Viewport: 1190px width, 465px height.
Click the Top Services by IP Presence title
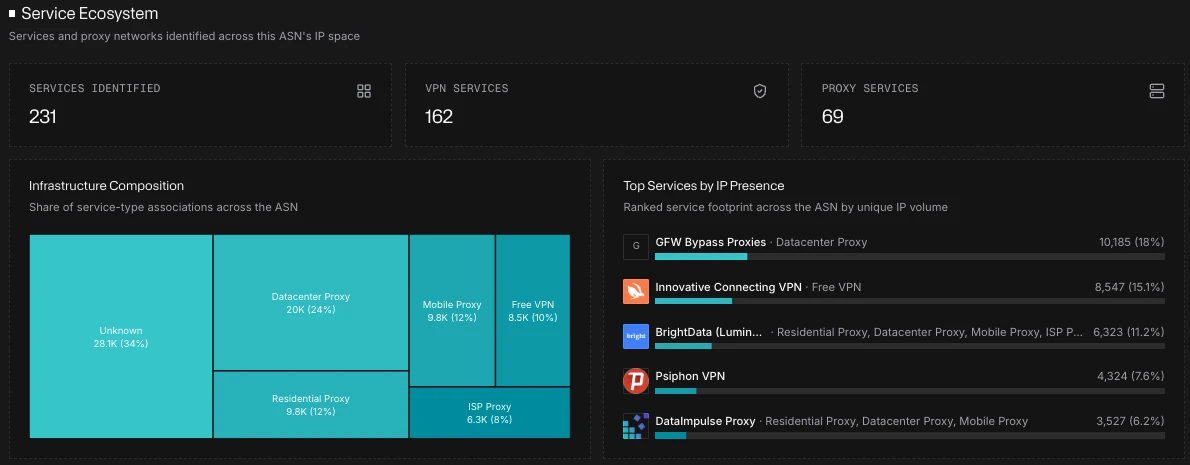pyautogui.click(x=704, y=186)
